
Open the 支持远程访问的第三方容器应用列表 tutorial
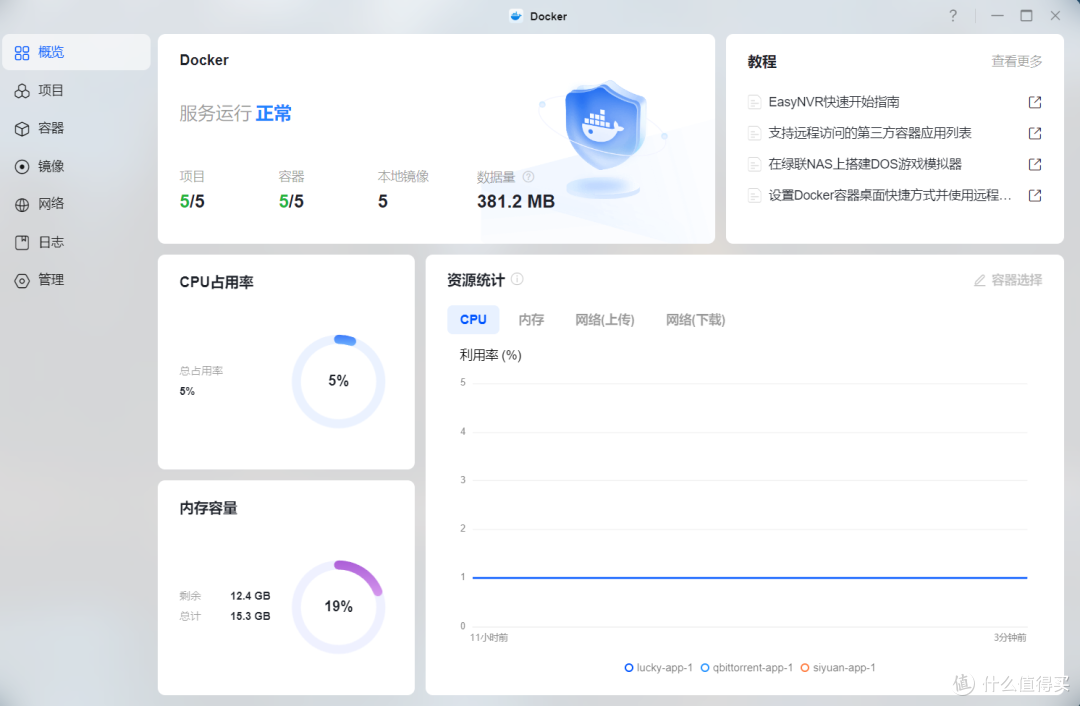pos(869,133)
